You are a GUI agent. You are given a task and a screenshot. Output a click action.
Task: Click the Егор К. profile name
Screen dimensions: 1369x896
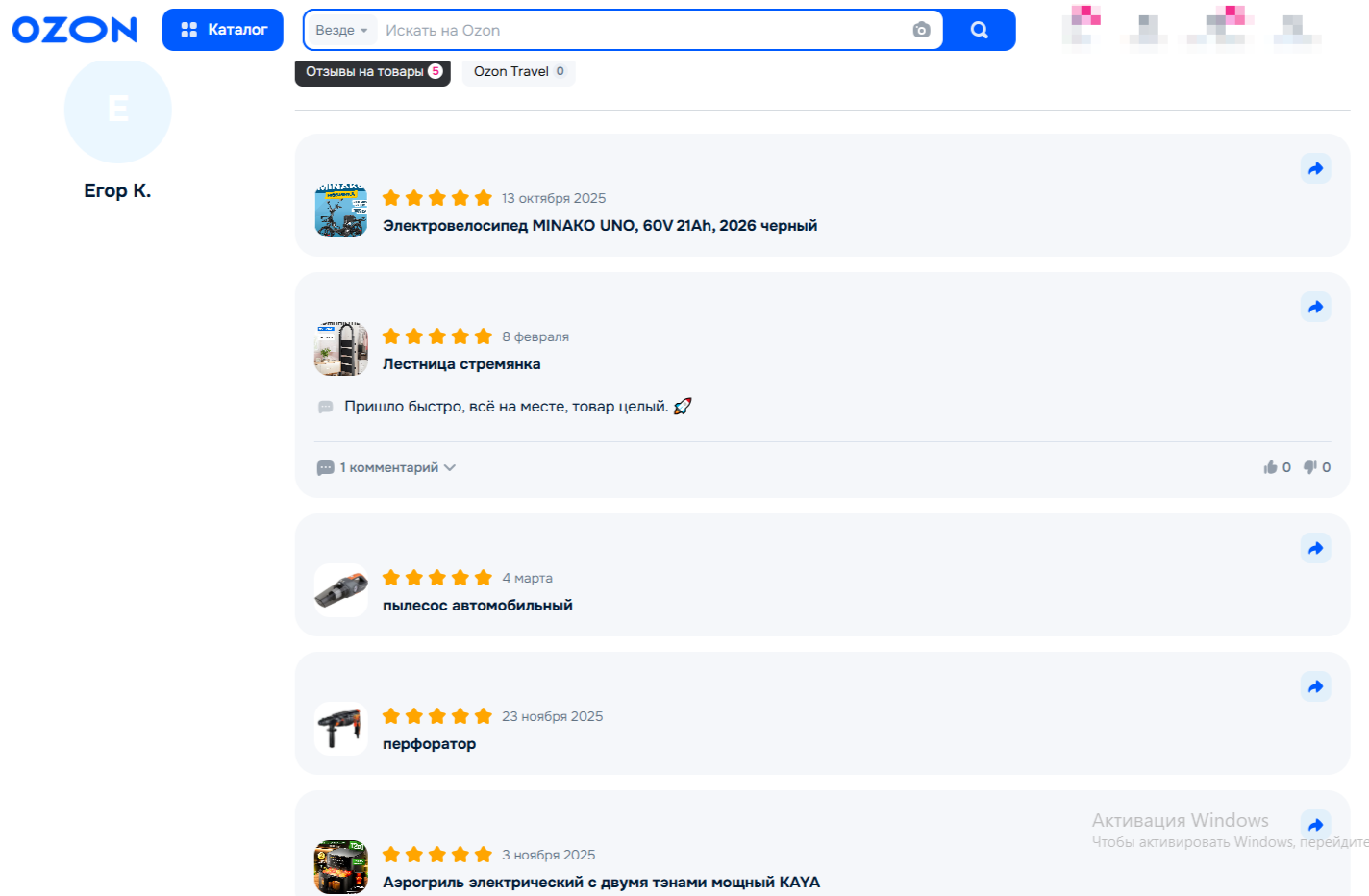coord(117,190)
